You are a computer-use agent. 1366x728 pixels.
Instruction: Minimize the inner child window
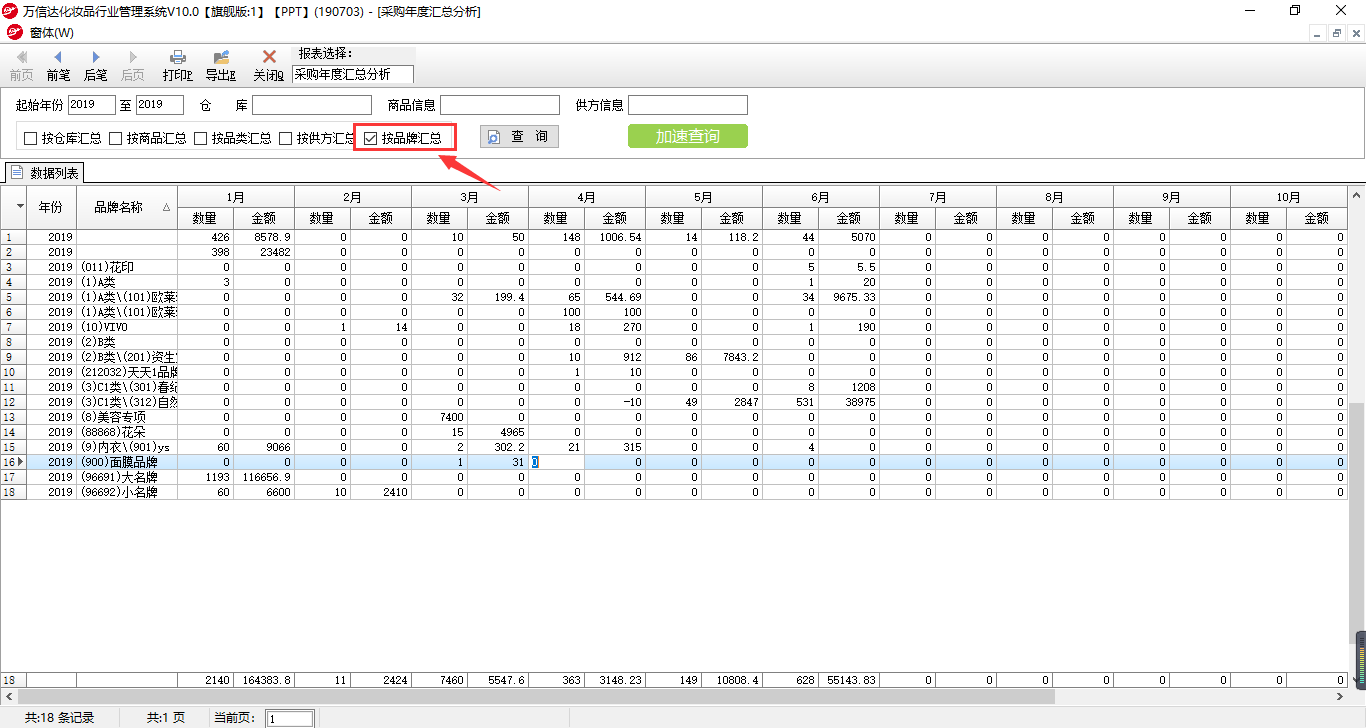[x=1318, y=33]
